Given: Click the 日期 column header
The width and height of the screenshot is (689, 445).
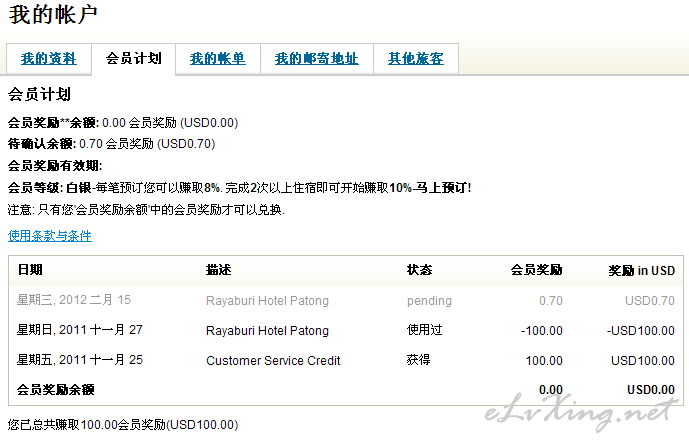Looking at the screenshot, I should point(30,269).
